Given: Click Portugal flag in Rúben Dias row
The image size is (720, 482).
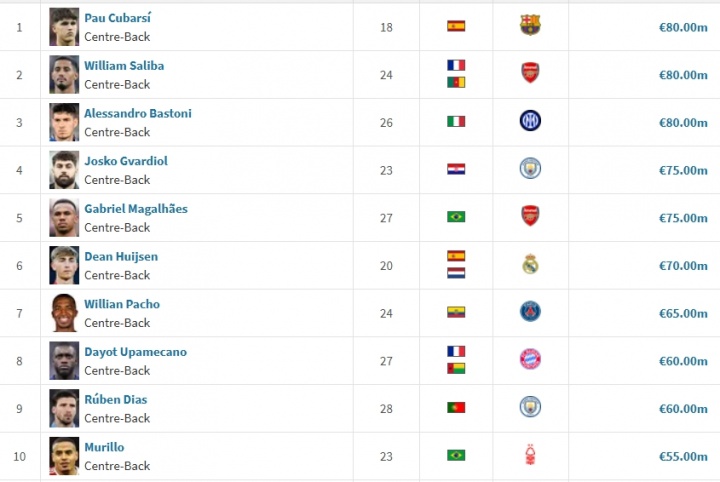Looking at the screenshot, I should 456,408.
